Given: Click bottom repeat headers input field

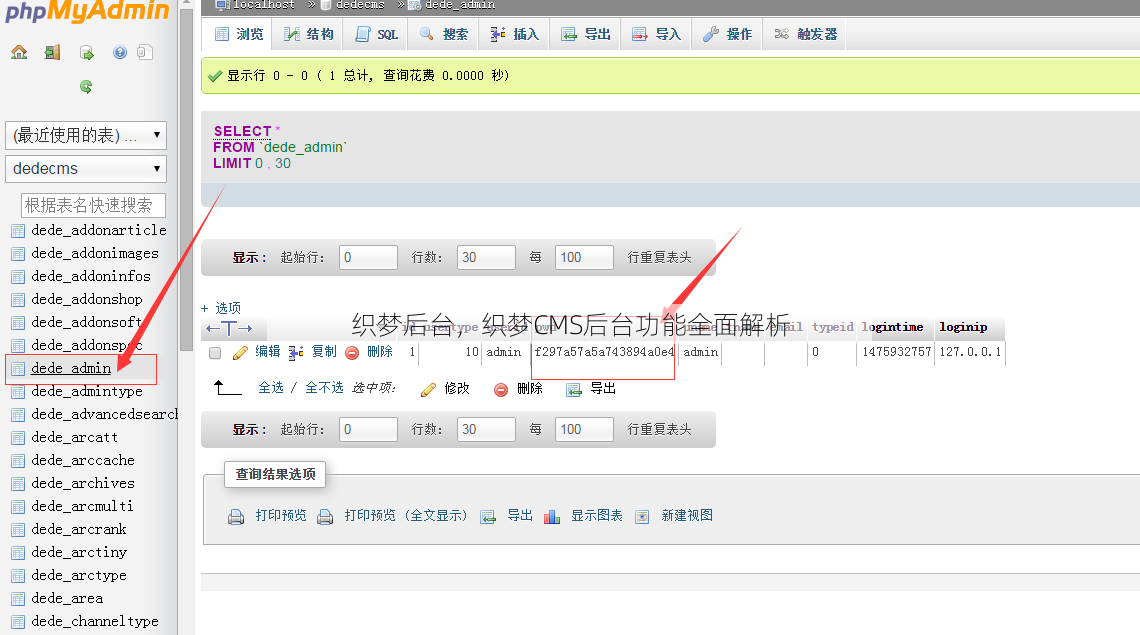Looking at the screenshot, I should (584, 430).
